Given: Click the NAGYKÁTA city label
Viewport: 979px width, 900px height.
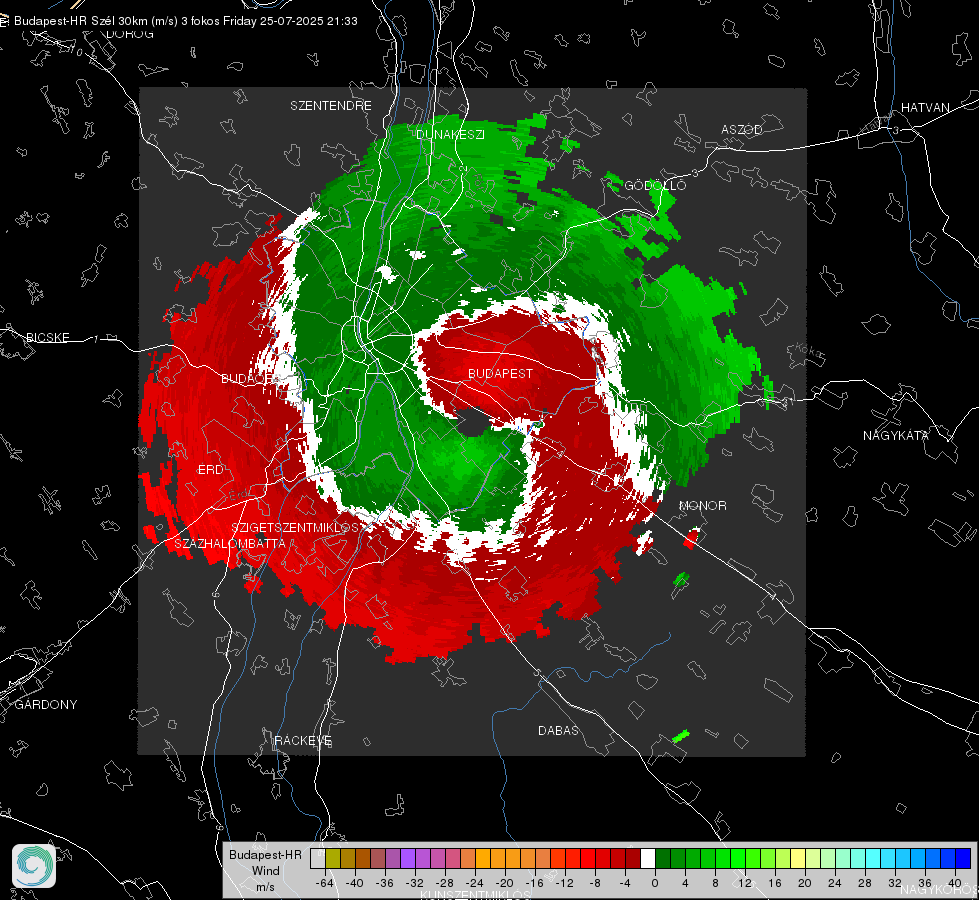Looking at the screenshot, I should pyautogui.click(x=896, y=435).
